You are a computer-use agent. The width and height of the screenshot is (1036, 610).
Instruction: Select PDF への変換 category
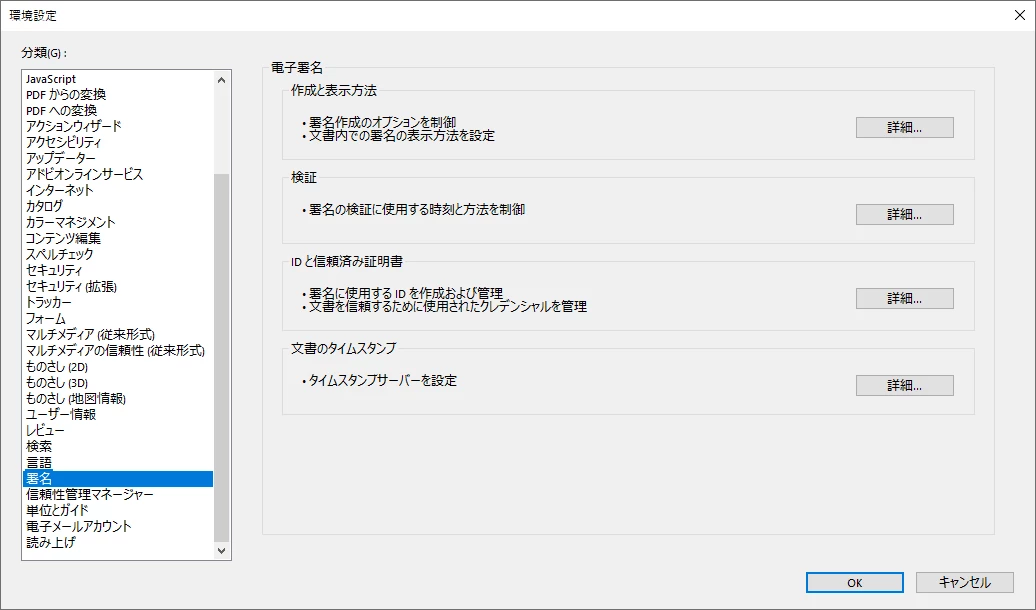coord(118,110)
